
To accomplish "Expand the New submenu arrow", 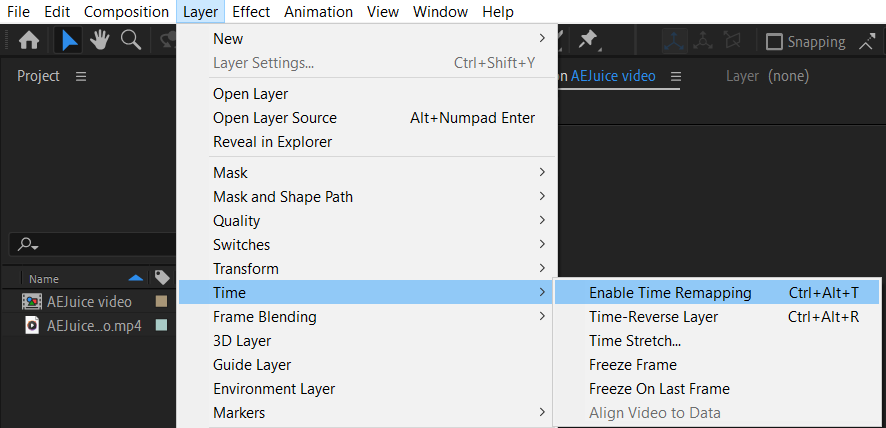I will point(542,39).
